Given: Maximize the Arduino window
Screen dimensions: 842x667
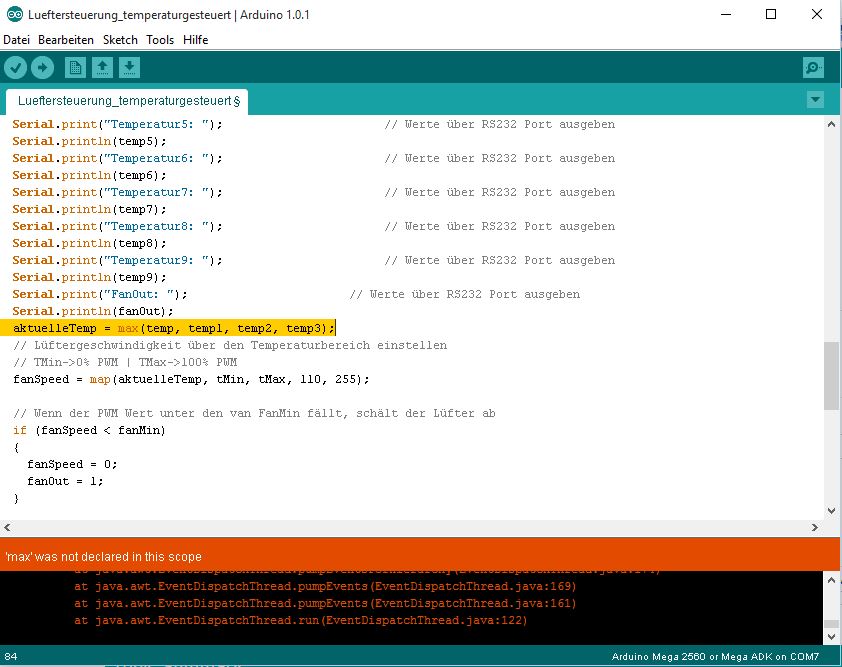Looking at the screenshot, I should click(x=771, y=14).
